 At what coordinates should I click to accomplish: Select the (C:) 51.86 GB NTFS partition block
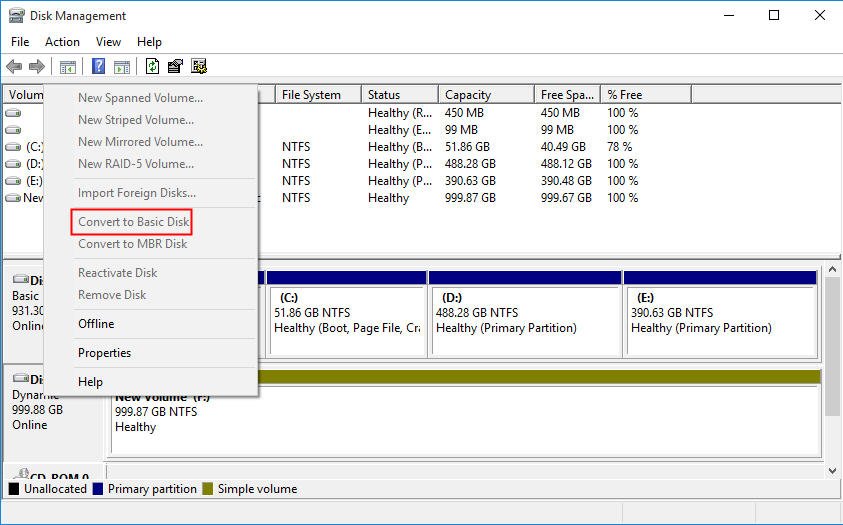(347, 321)
